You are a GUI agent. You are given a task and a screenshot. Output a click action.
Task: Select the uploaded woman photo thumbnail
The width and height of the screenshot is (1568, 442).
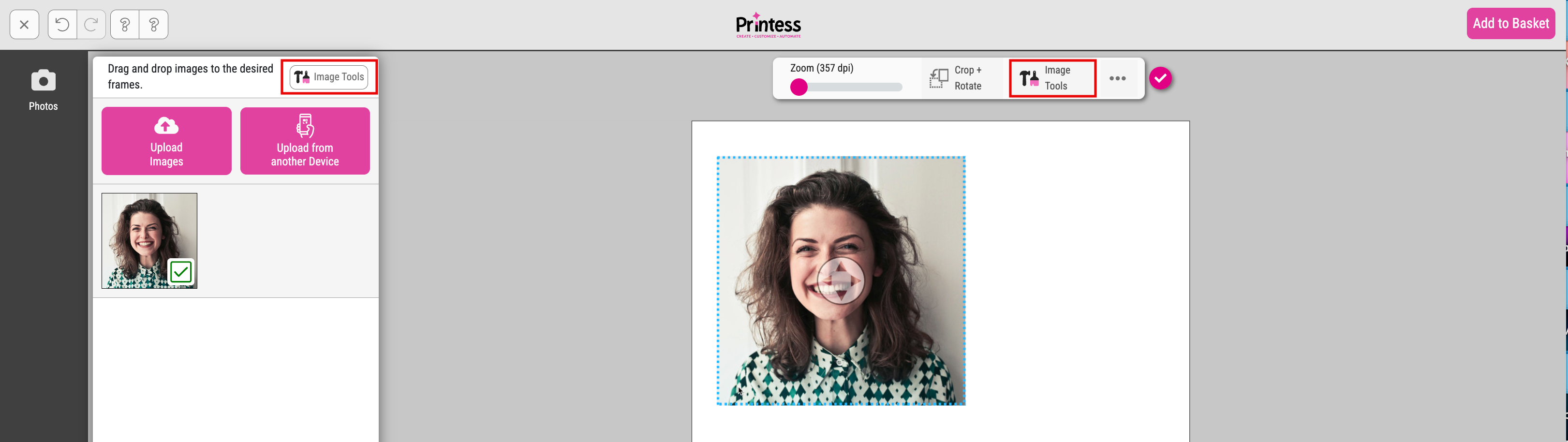click(140, 231)
